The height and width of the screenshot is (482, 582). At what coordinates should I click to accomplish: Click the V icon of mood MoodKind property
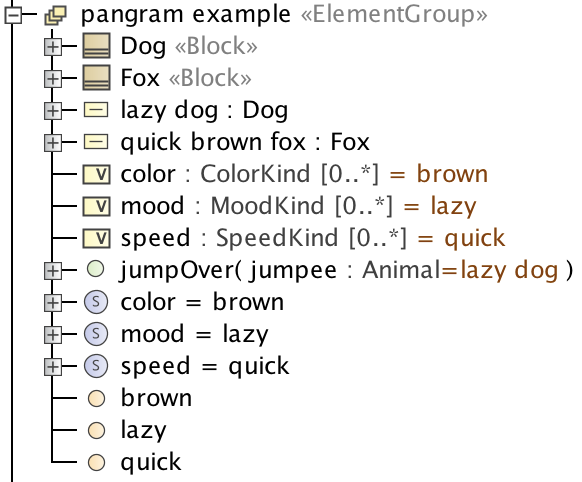96,206
